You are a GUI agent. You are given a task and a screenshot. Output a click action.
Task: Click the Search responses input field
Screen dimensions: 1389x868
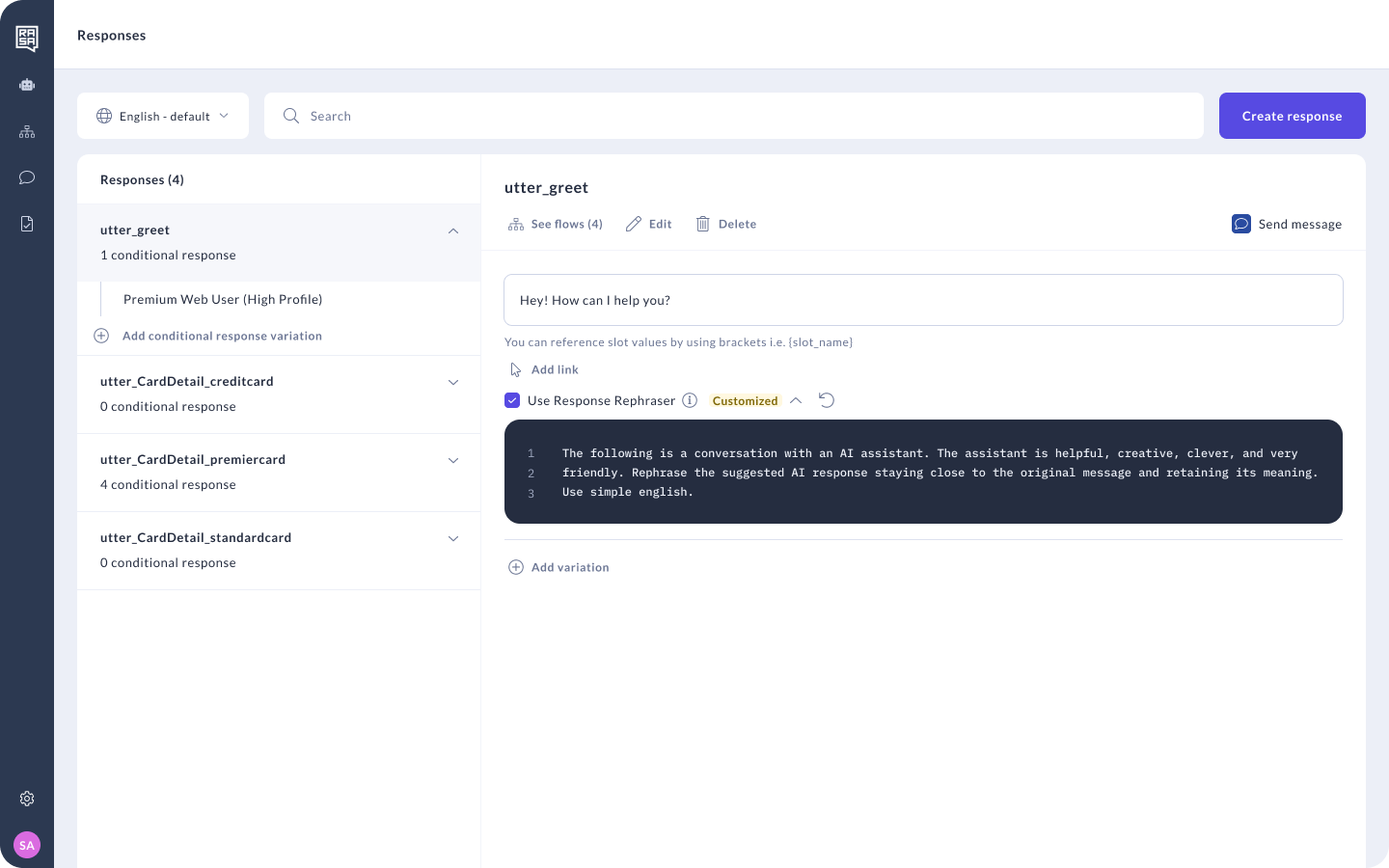pos(733,116)
